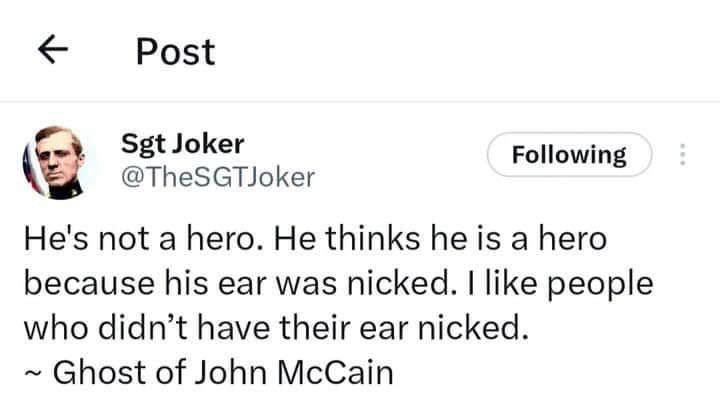Select the Sgt Joker display name
720x397 pixels.
click(182, 144)
